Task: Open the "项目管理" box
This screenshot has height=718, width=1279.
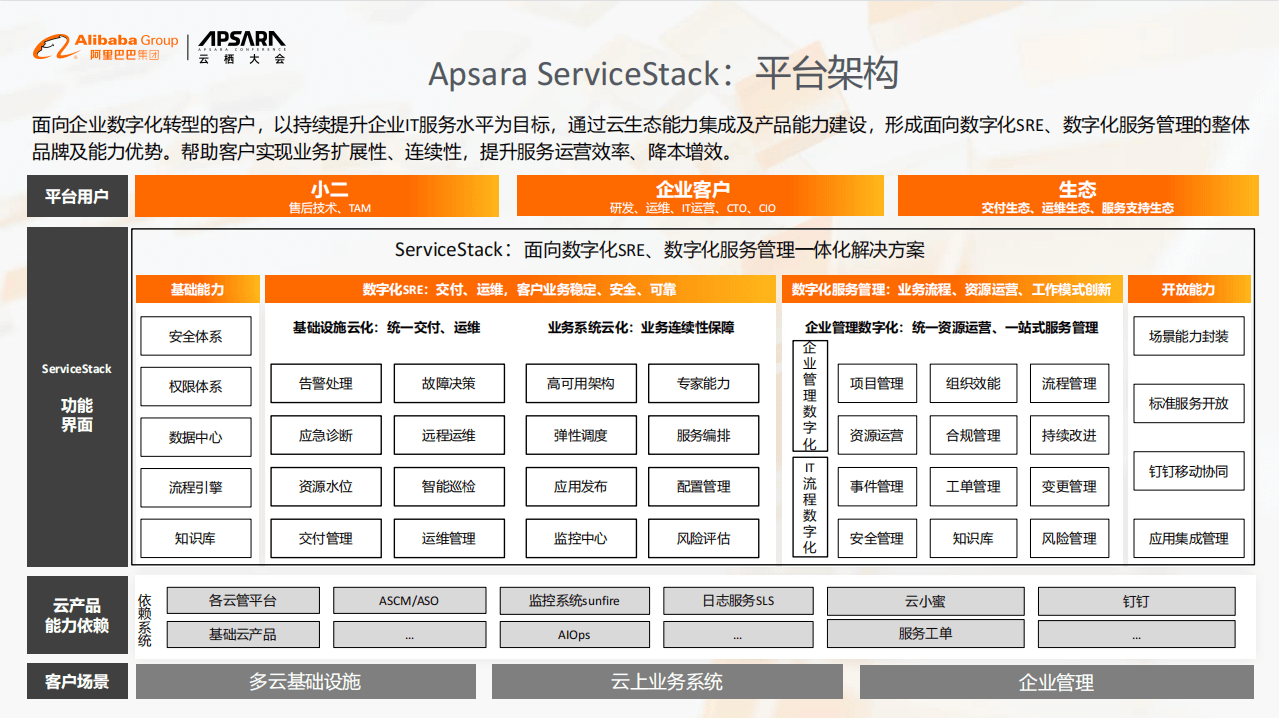Action: click(877, 383)
